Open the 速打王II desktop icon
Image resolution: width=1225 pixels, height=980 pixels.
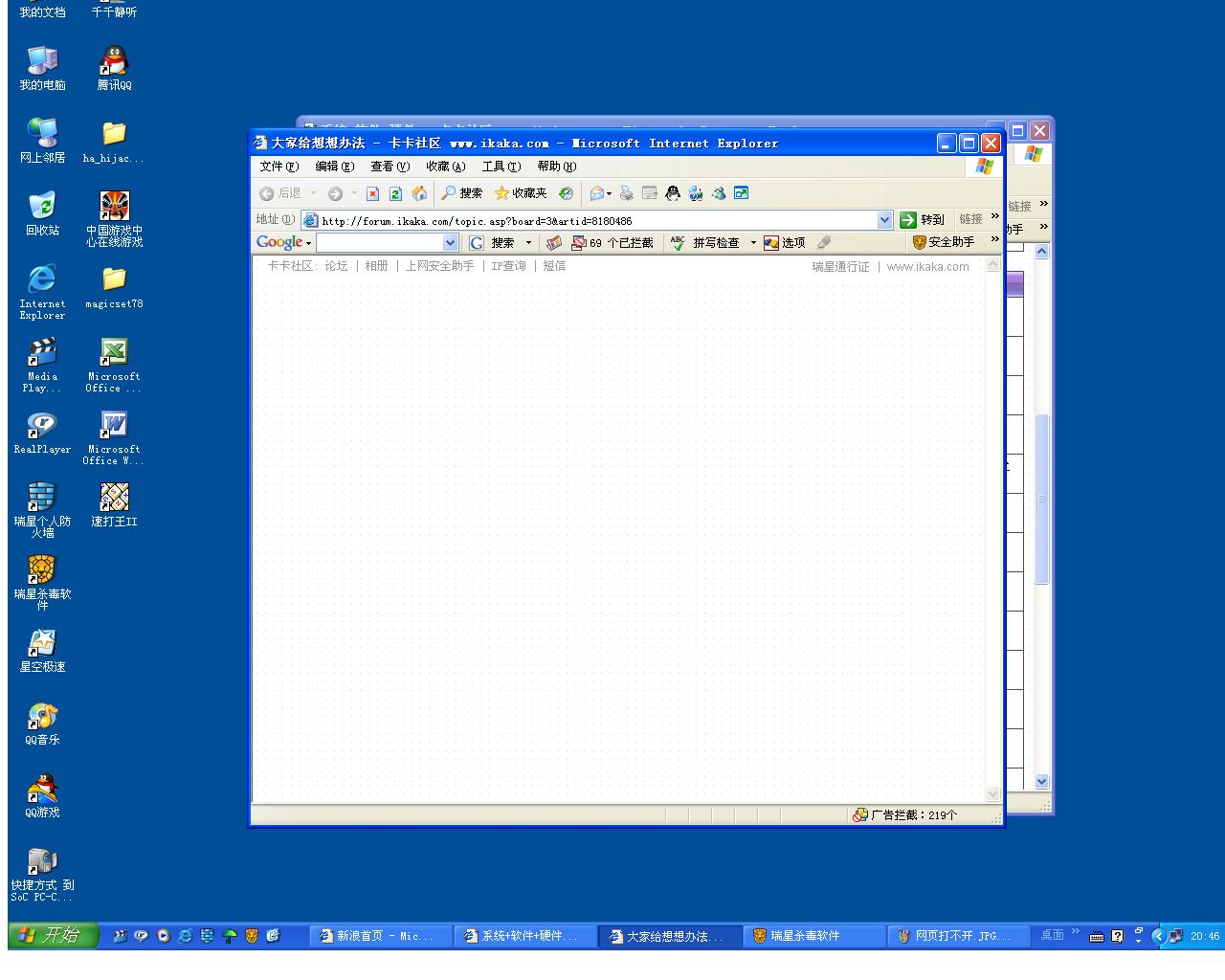[114, 504]
